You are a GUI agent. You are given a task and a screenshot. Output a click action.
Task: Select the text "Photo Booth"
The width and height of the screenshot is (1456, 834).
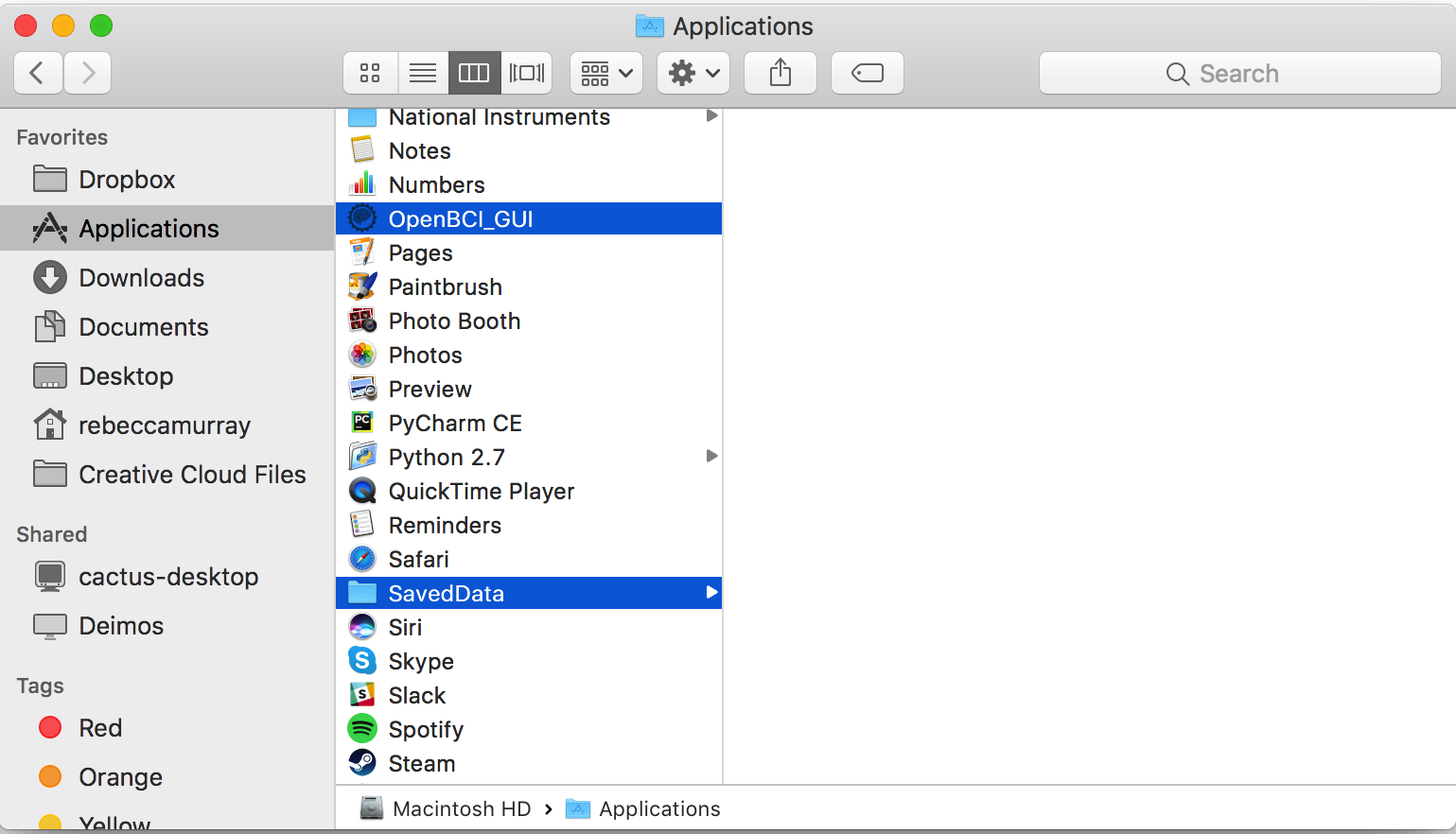454,321
